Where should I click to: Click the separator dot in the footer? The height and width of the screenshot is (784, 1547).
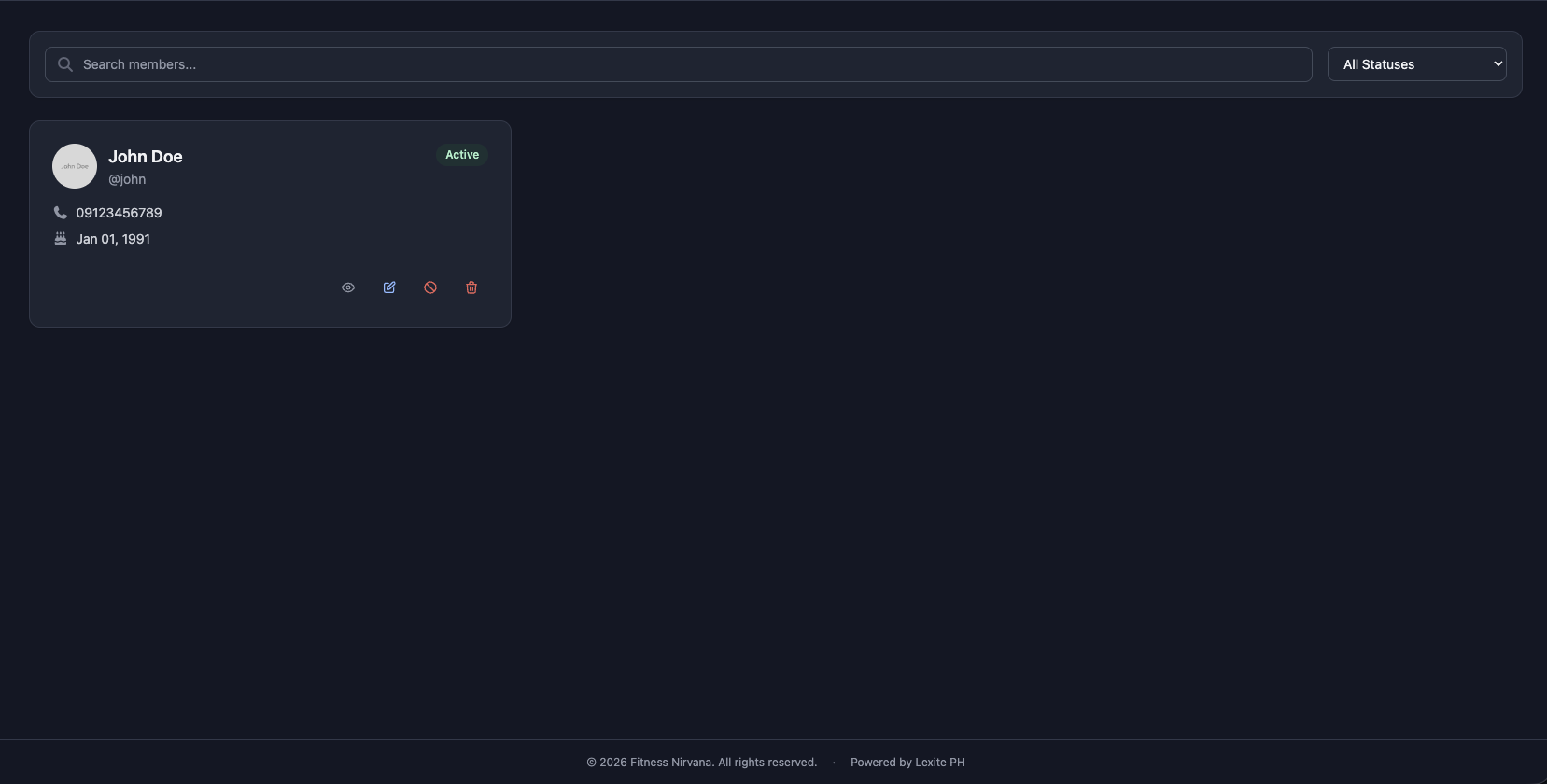(x=834, y=763)
